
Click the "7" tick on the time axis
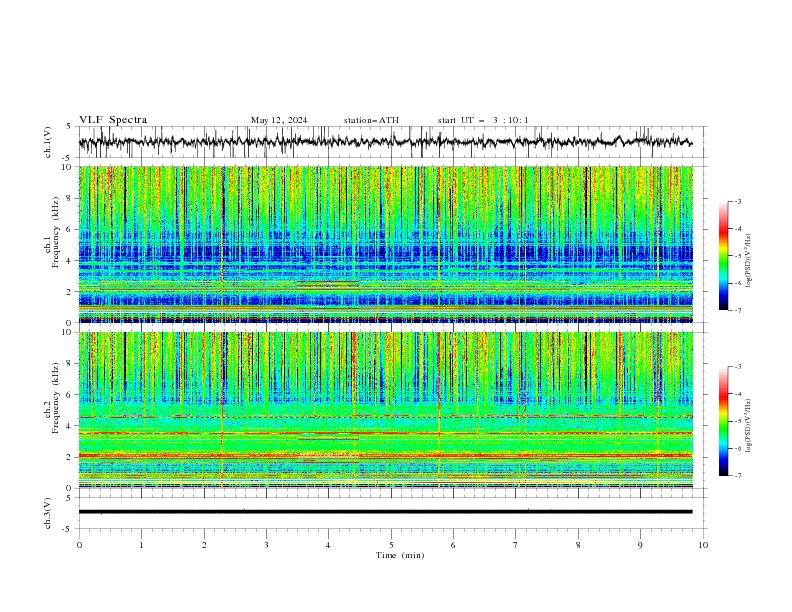(516, 545)
